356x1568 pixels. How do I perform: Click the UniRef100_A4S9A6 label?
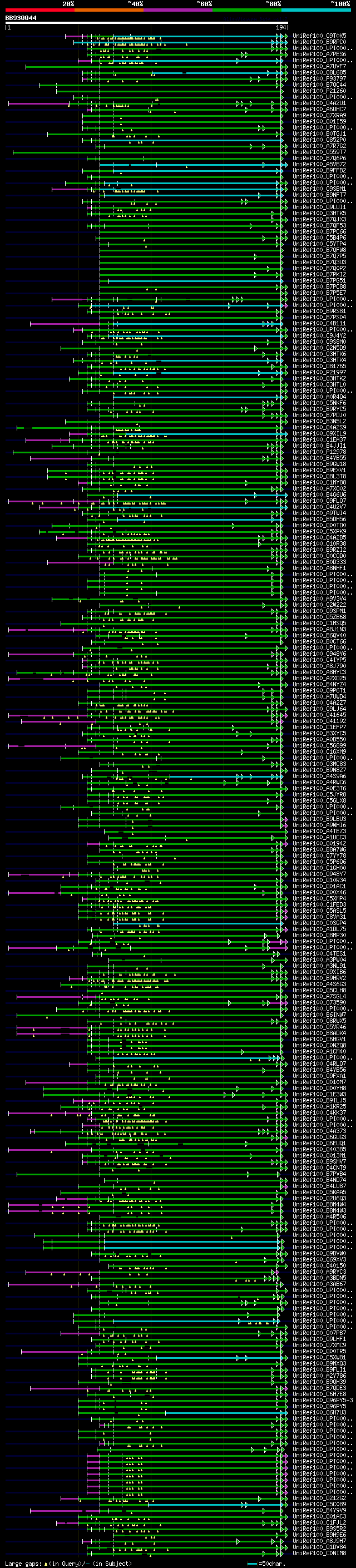pos(319,776)
